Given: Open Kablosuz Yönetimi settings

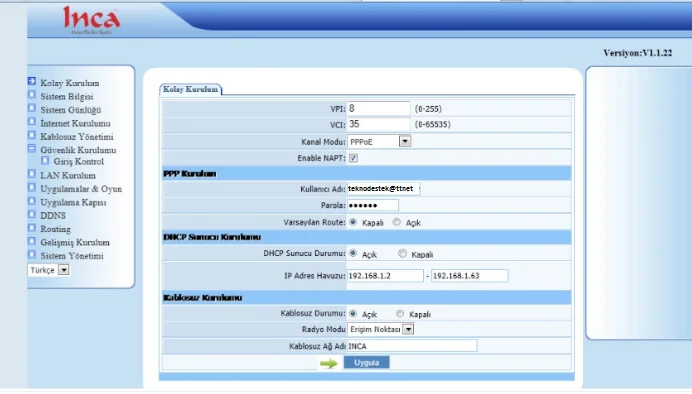Looking at the screenshot, I should [77, 137].
